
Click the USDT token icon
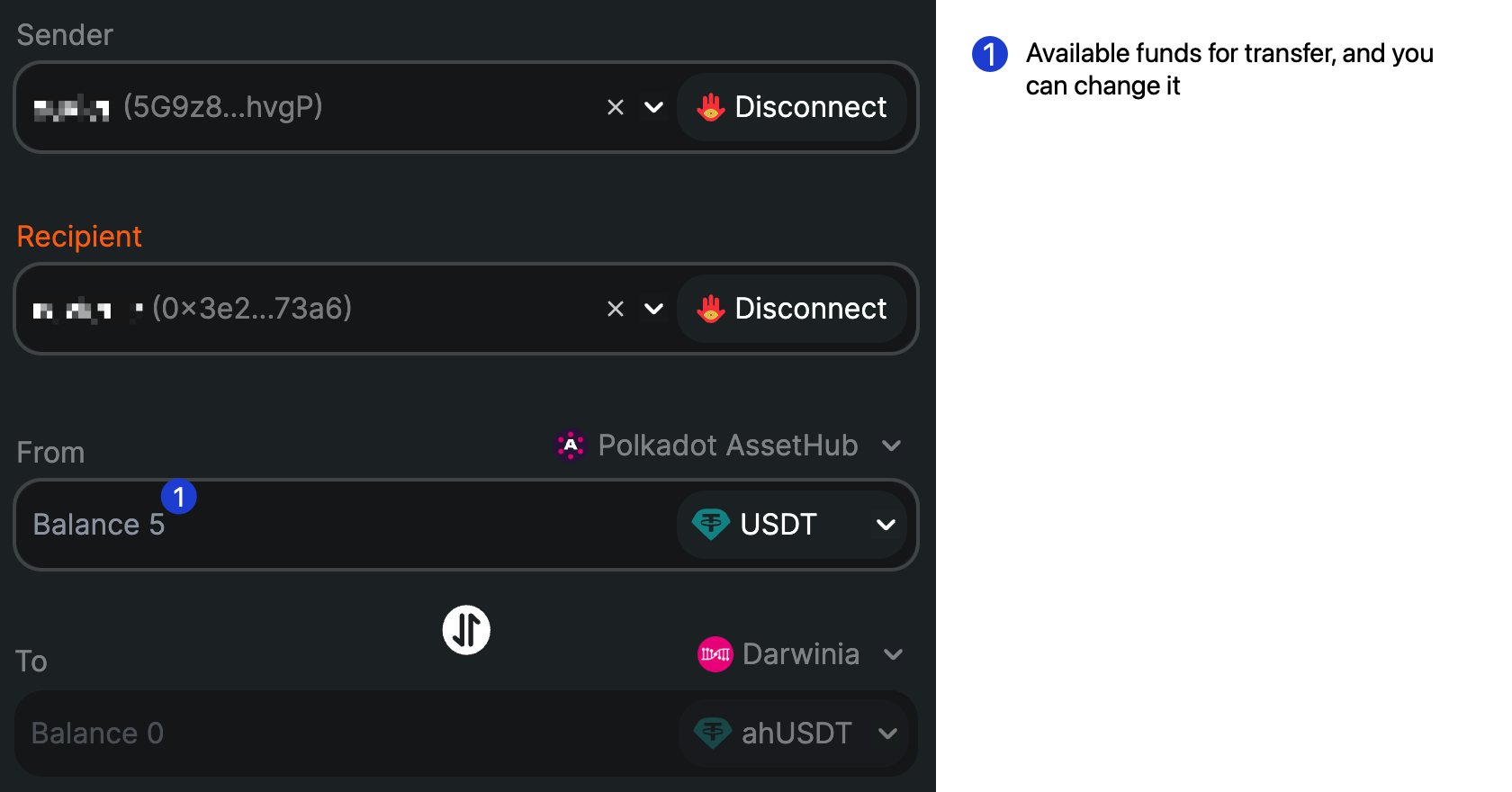tap(711, 524)
